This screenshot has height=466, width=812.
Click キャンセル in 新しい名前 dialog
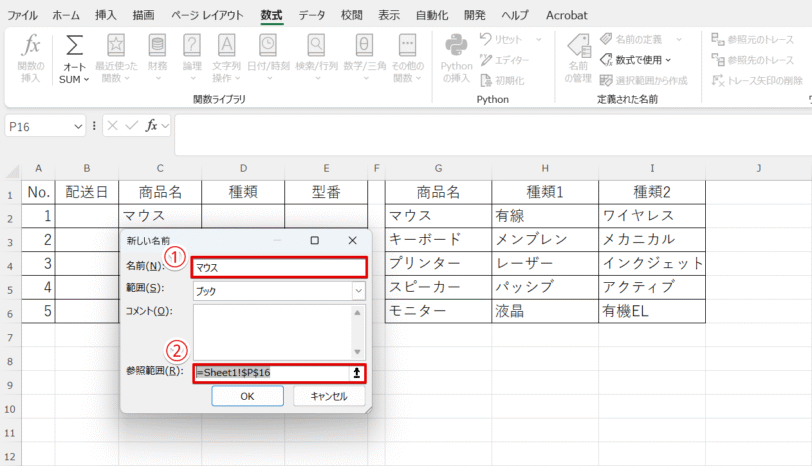tap(329, 396)
